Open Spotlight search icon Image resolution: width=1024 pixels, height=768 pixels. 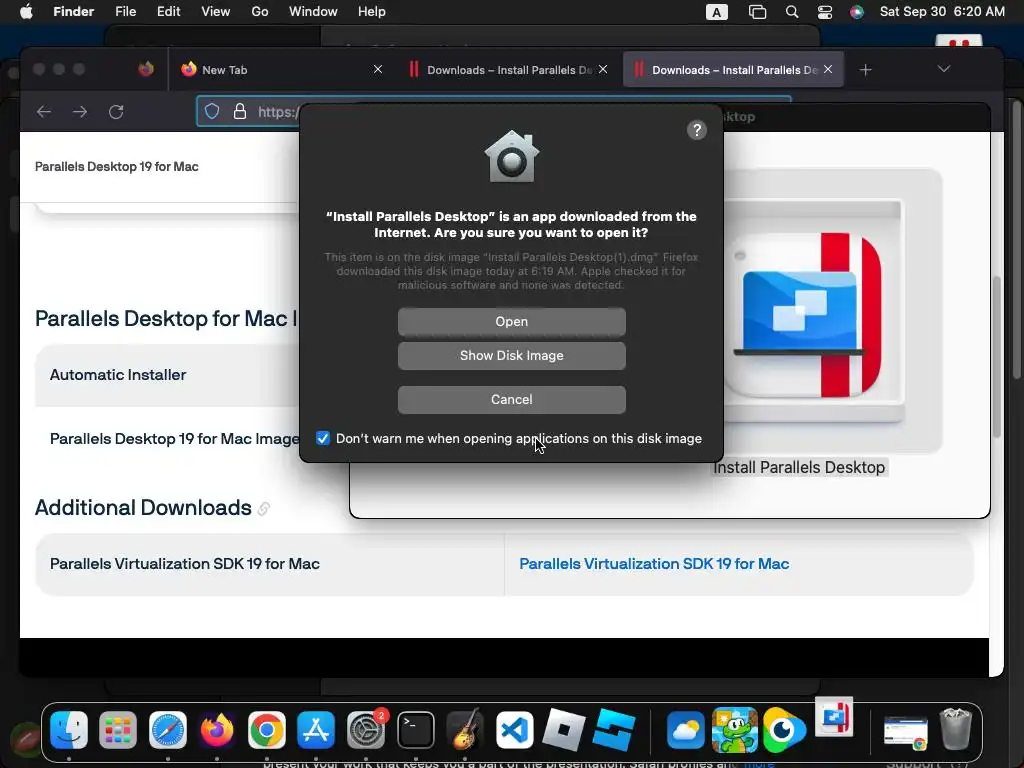point(792,12)
